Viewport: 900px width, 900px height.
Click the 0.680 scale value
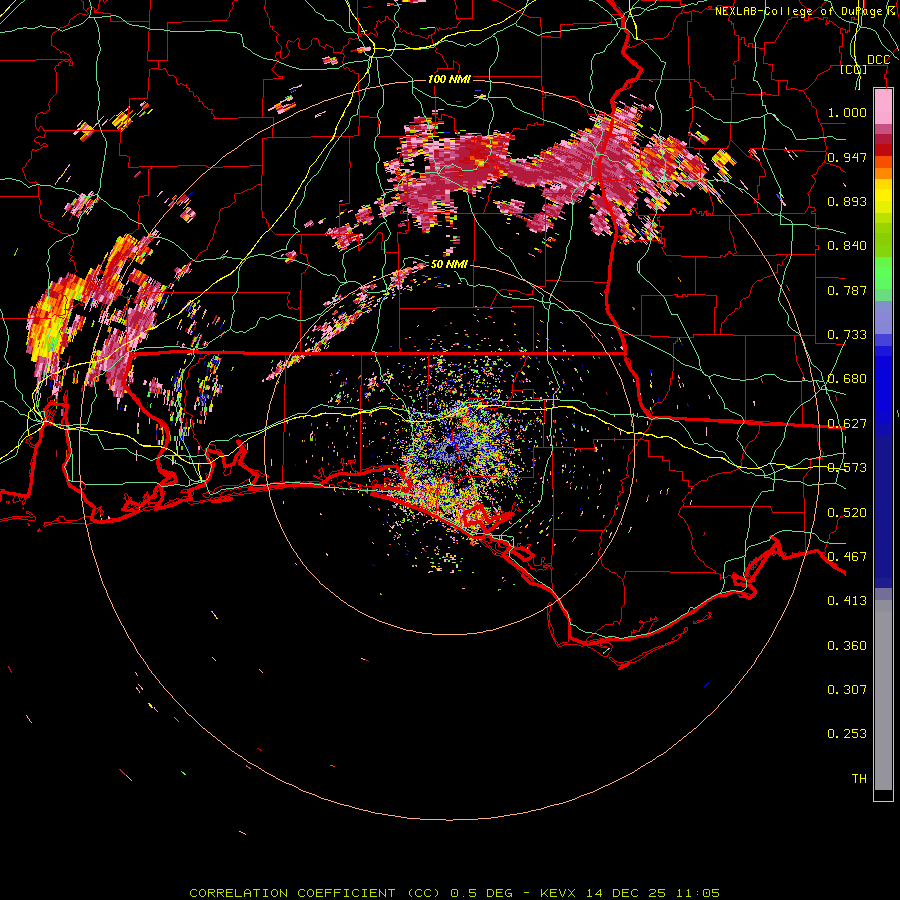pos(847,379)
